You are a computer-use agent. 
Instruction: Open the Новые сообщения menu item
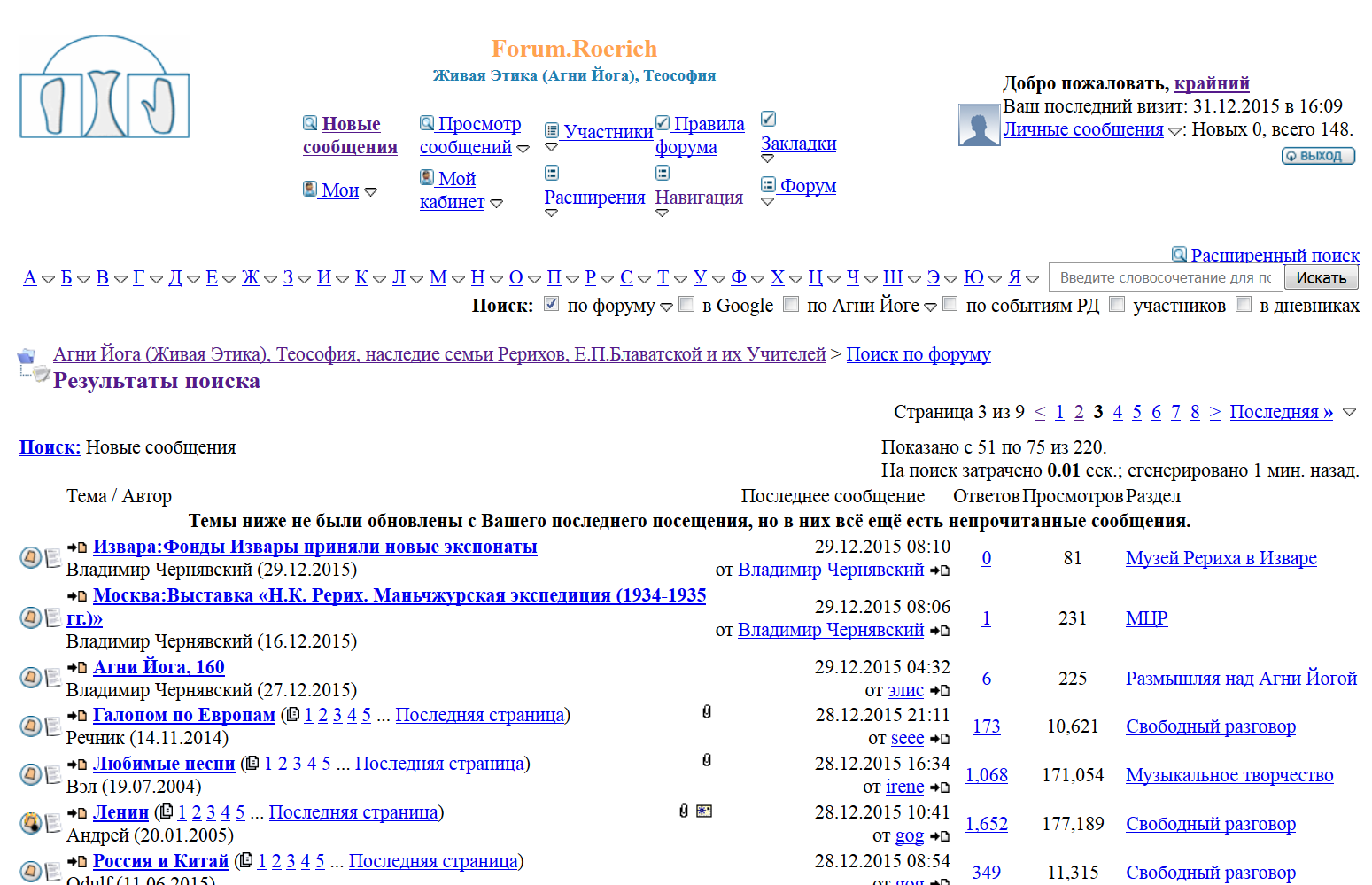click(x=350, y=136)
